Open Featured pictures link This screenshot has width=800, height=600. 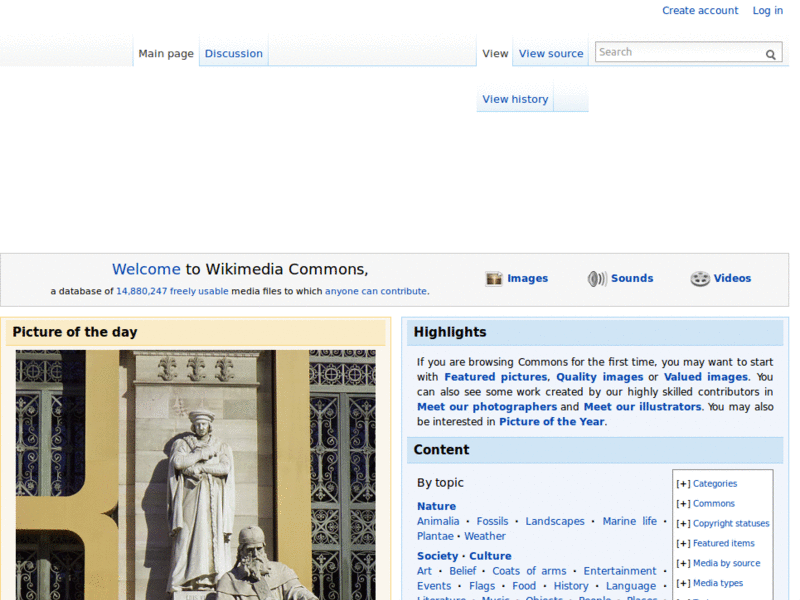(x=495, y=377)
